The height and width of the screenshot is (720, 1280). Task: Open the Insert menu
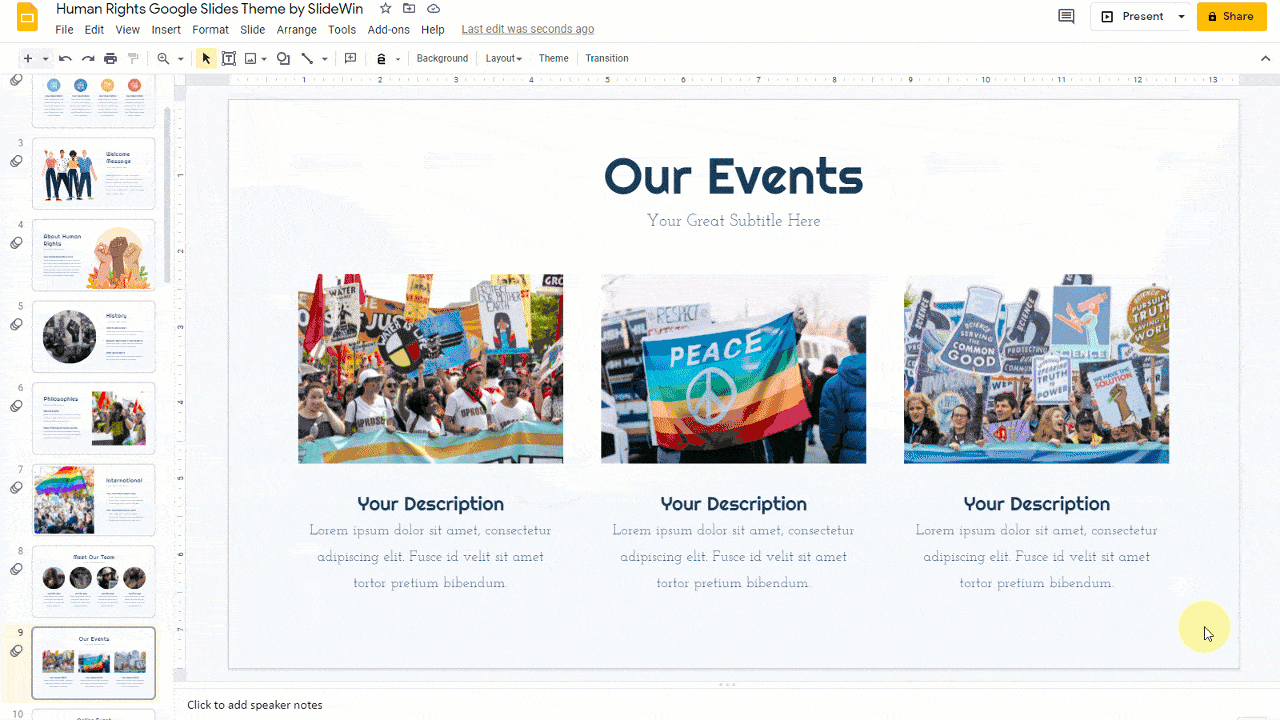coord(166,30)
